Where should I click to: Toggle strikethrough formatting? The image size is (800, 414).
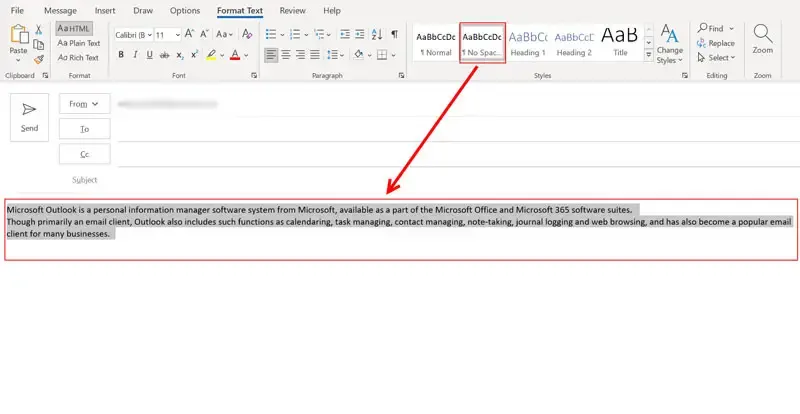[164, 55]
